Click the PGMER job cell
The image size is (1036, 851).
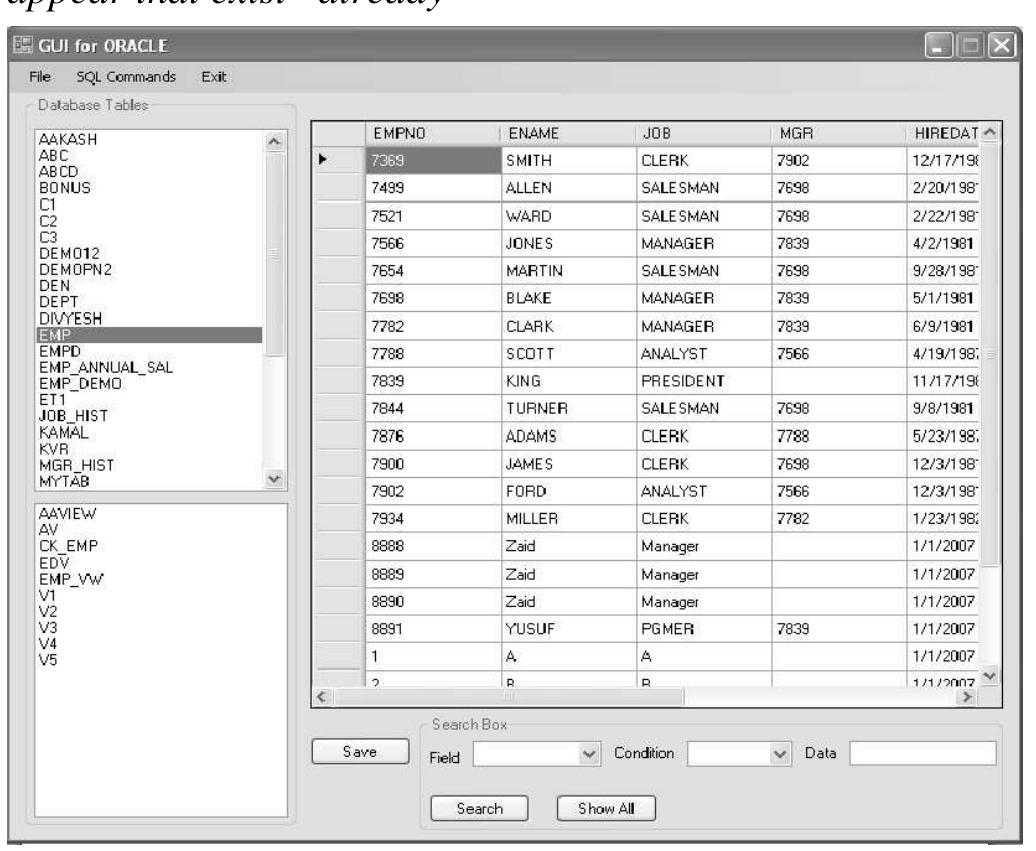(704, 629)
